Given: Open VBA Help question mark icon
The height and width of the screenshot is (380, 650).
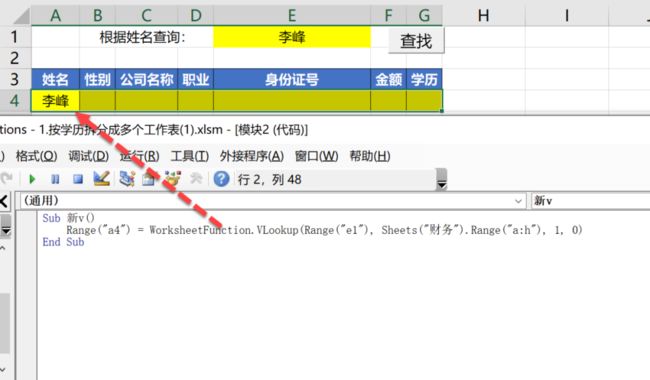Looking at the screenshot, I should (221, 179).
